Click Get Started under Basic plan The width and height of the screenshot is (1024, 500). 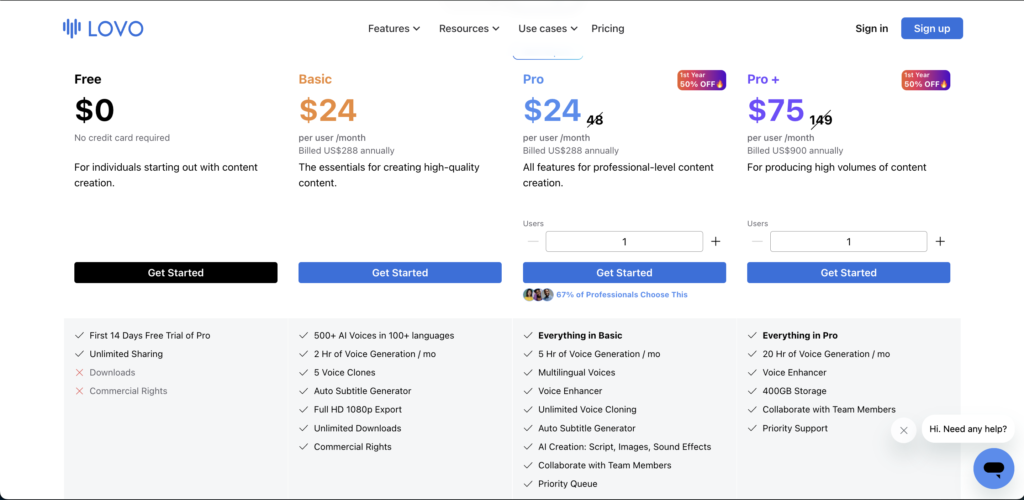point(400,272)
